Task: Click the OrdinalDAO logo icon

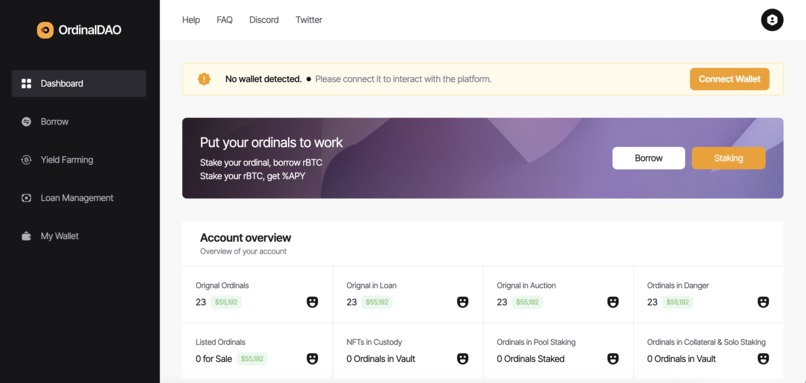Action: click(x=45, y=30)
